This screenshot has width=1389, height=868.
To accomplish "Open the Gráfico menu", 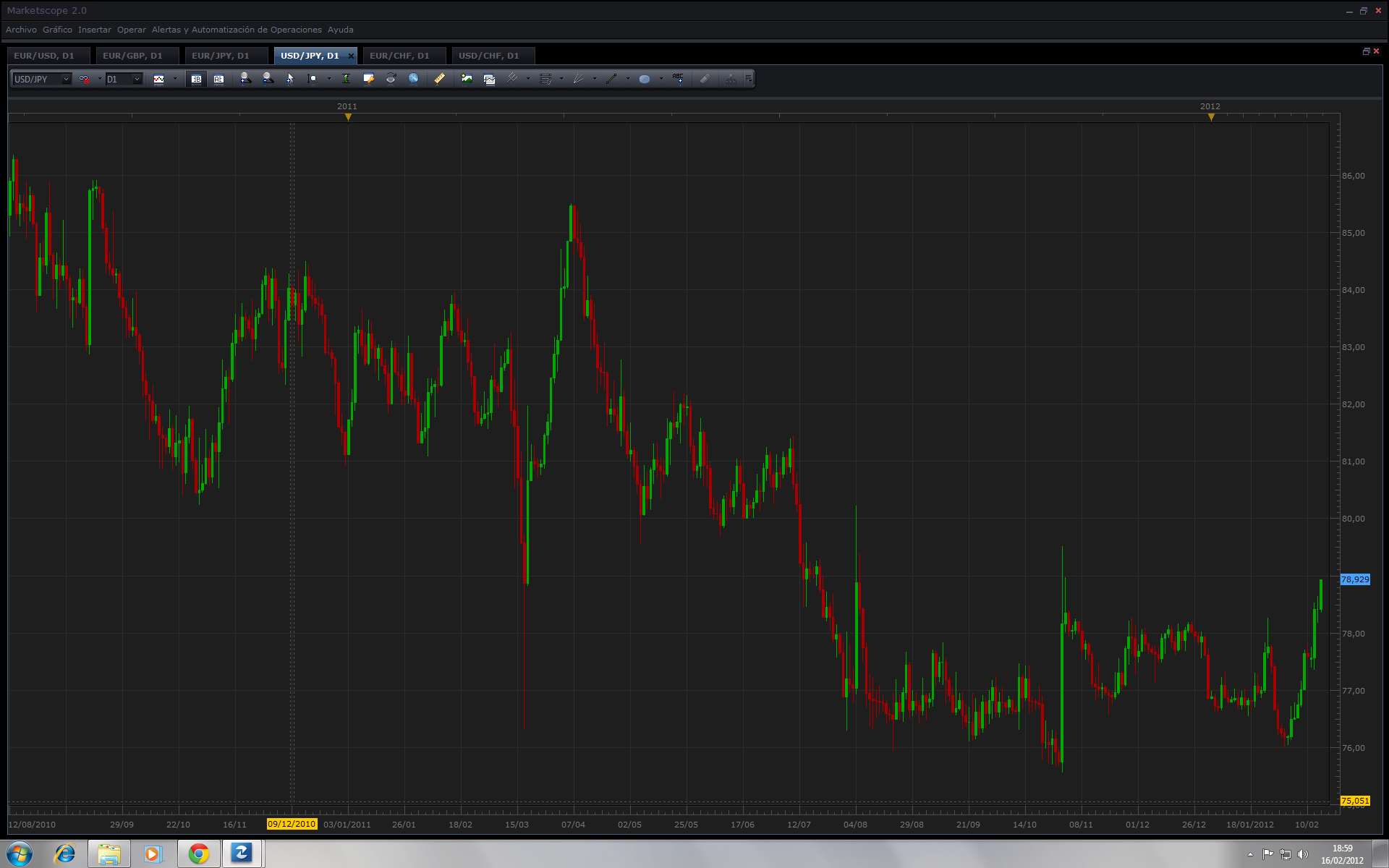I will pos(57,30).
